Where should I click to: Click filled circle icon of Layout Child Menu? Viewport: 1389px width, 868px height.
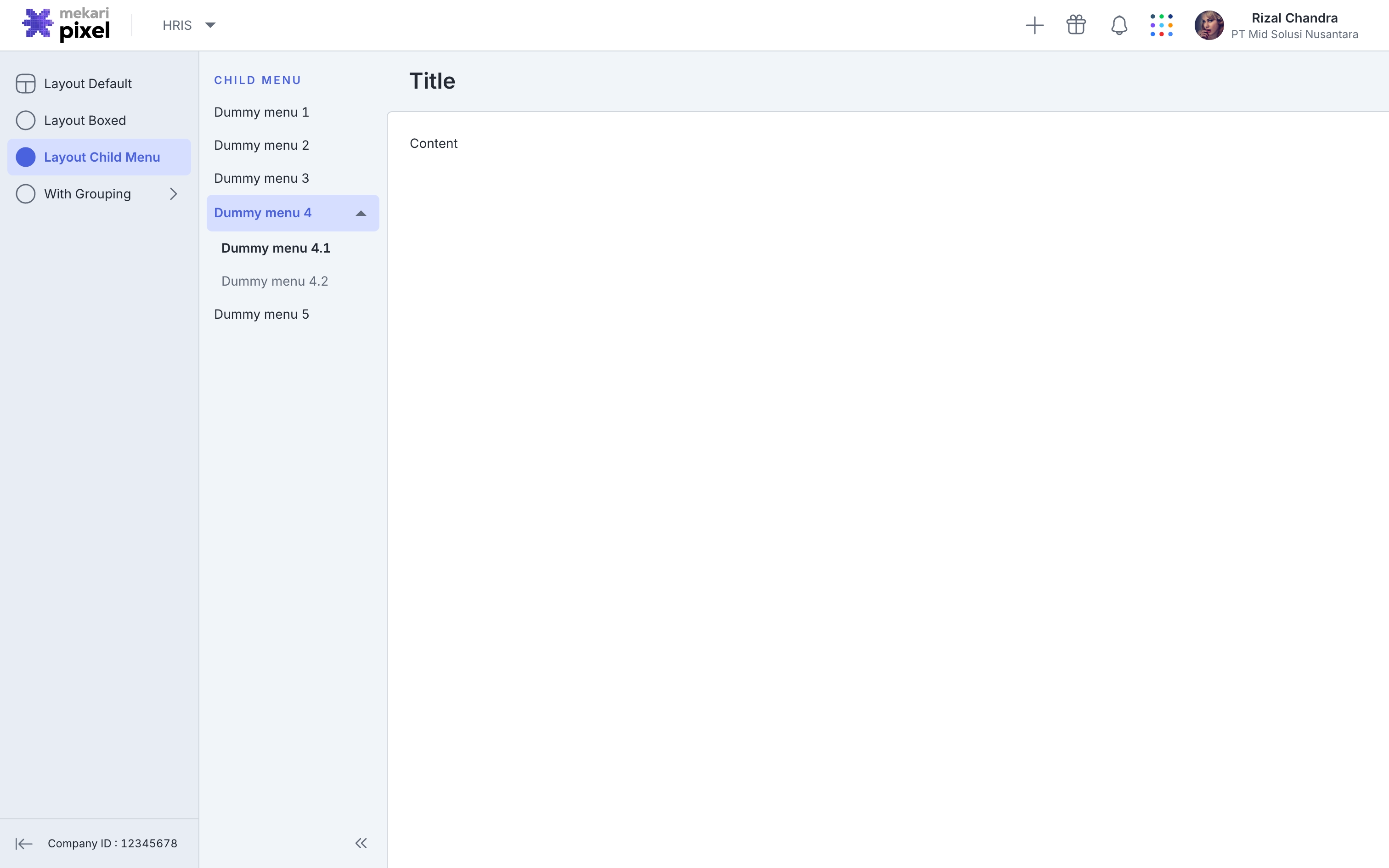point(26,157)
